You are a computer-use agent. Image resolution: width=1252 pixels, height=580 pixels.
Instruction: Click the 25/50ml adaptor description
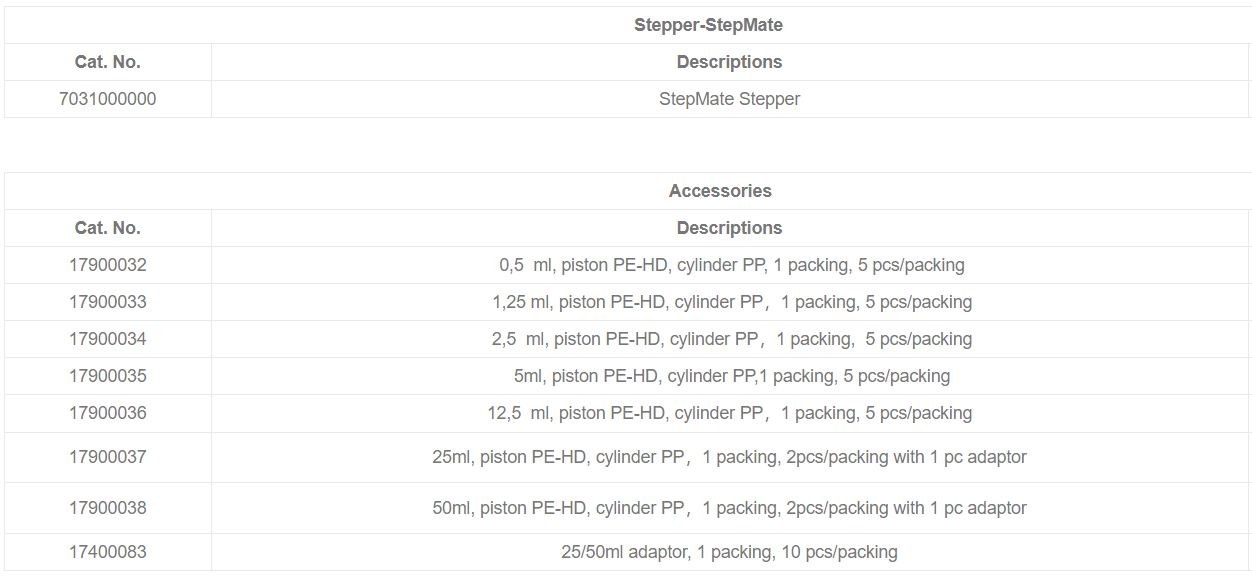(729, 552)
